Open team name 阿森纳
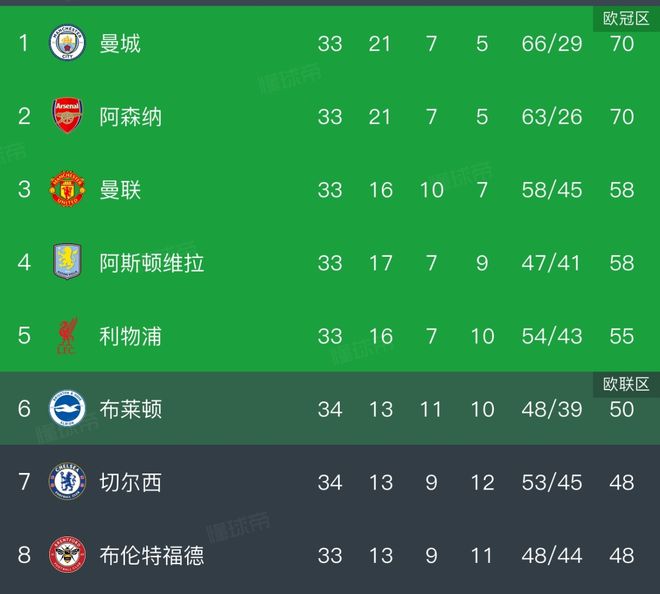The width and height of the screenshot is (660, 594). pos(130,117)
